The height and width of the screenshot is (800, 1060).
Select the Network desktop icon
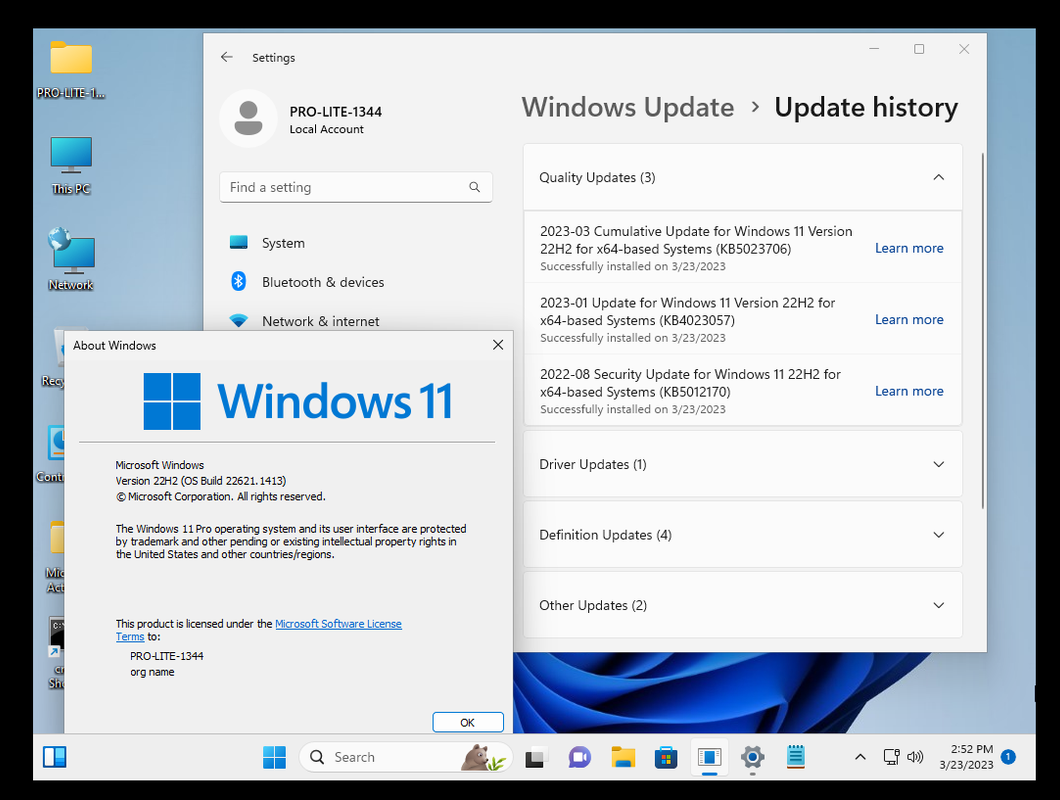tap(70, 260)
